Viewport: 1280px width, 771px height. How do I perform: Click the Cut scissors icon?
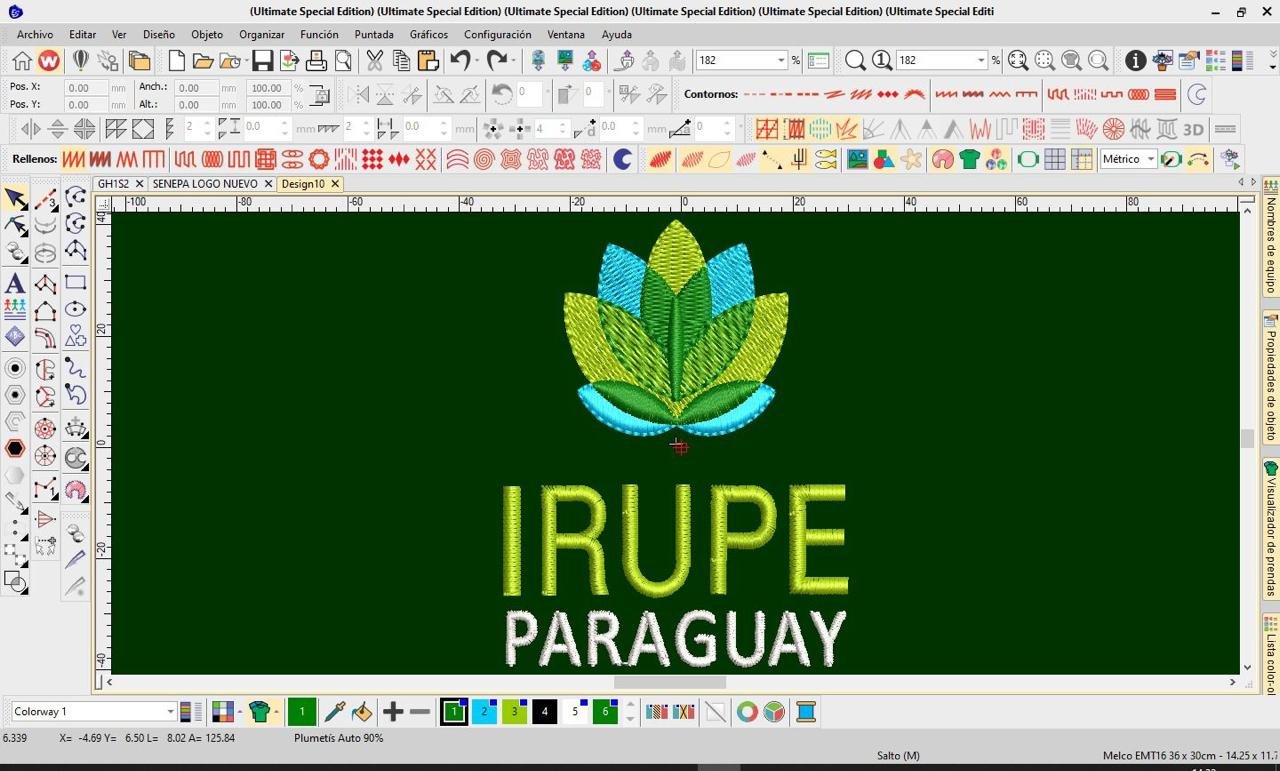pos(374,61)
